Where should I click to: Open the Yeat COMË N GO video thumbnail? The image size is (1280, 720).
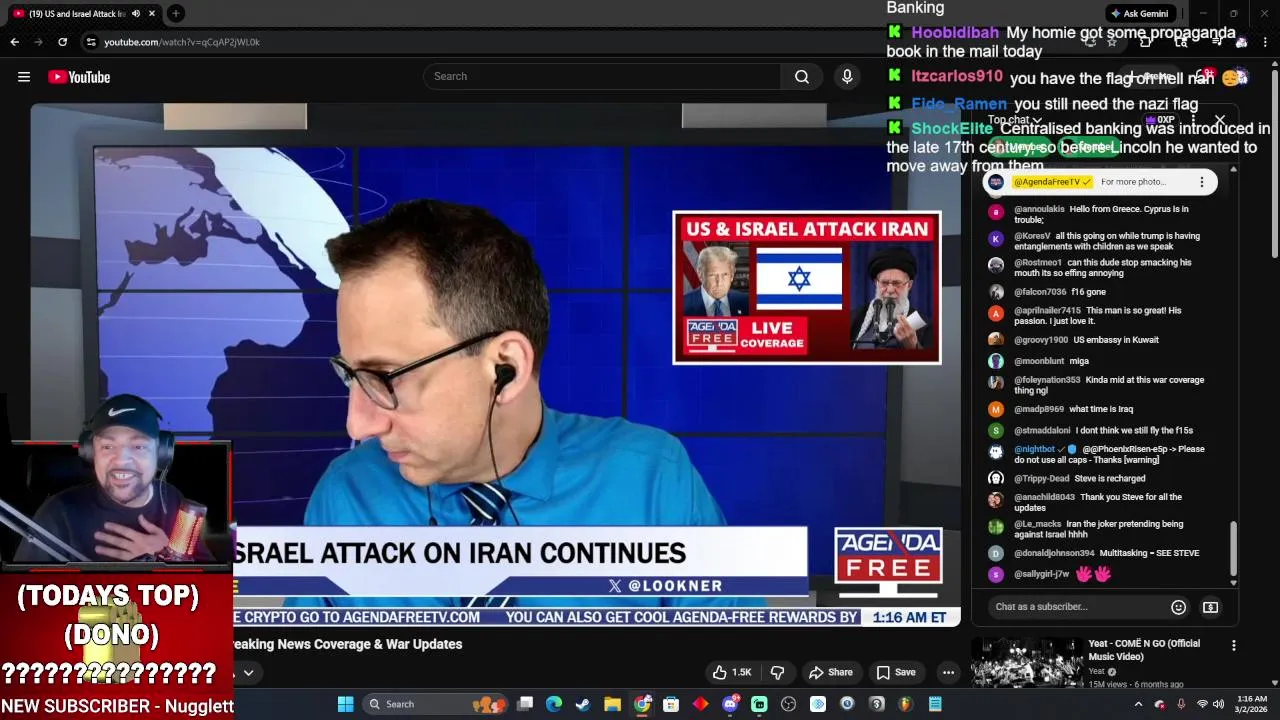(1026, 662)
